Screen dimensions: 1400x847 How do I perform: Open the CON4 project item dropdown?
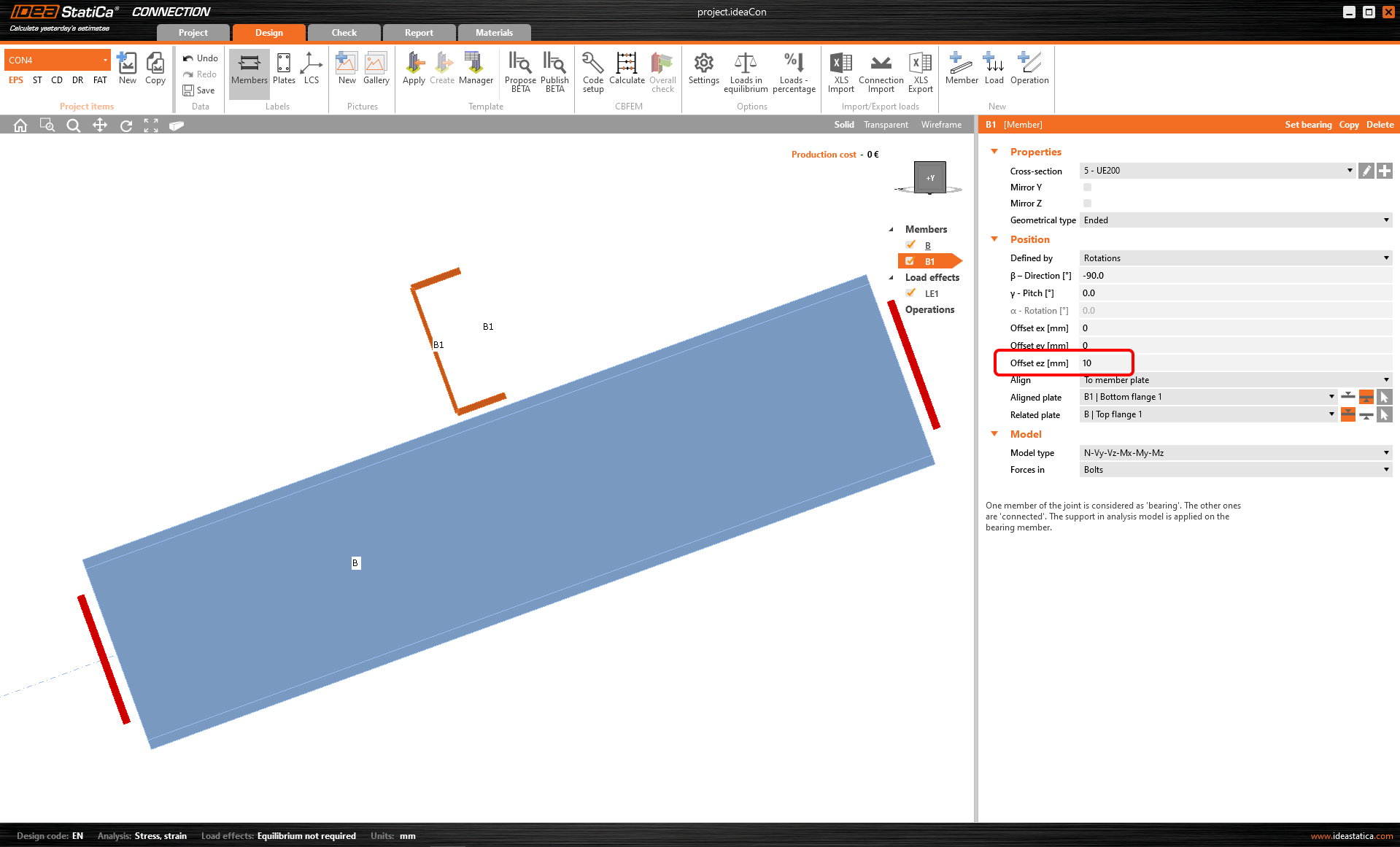(58, 60)
